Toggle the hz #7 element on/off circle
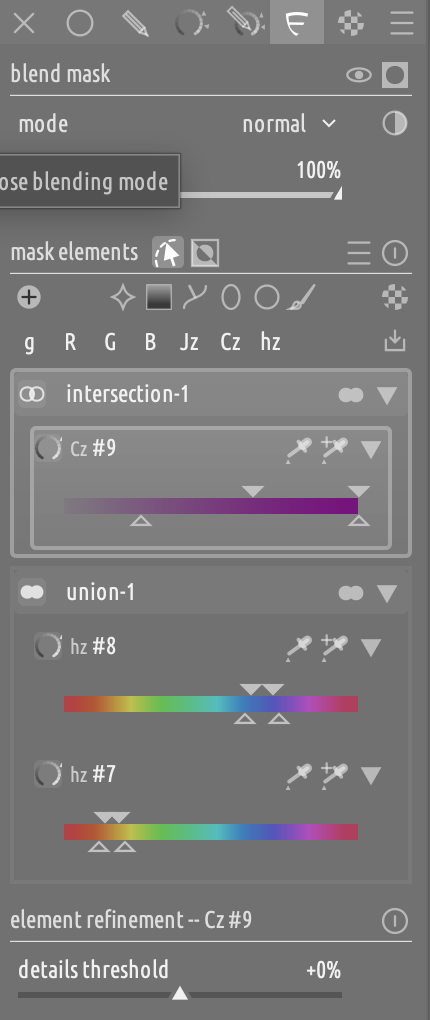Screen dimensions: 430x1020 [x=48, y=773]
